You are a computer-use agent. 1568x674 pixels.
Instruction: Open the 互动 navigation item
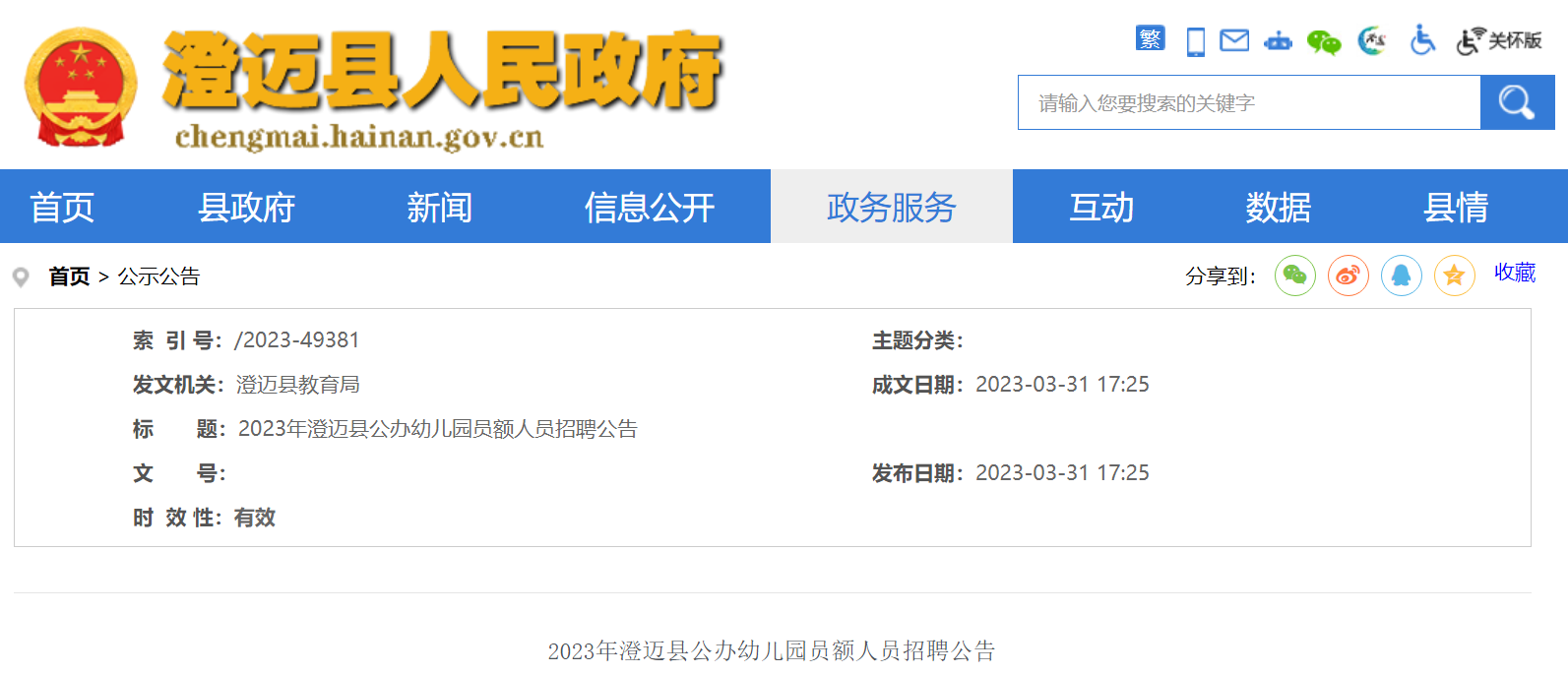pyautogui.click(x=1101, y=207)
